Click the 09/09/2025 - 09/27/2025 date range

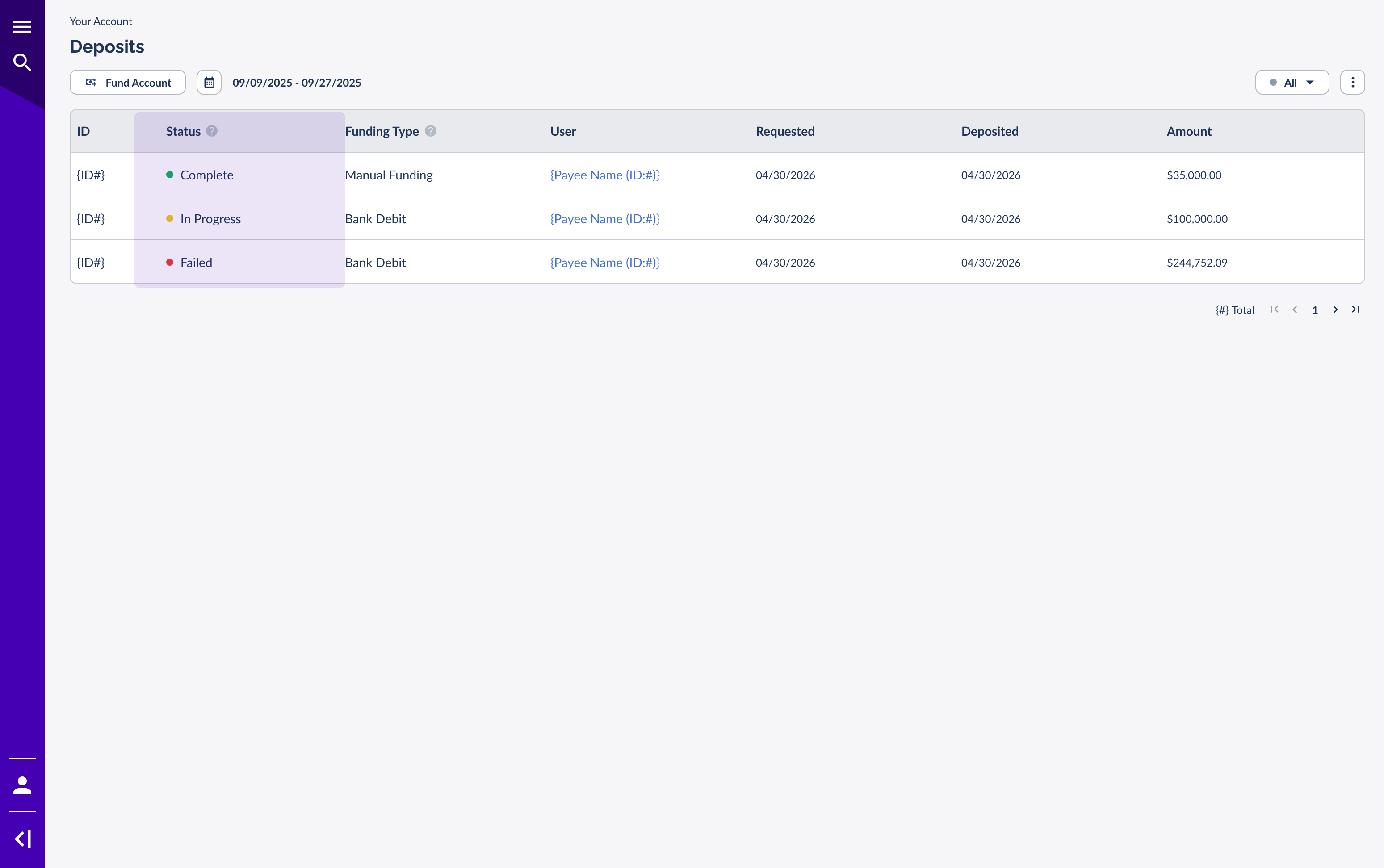pos(297,83)
